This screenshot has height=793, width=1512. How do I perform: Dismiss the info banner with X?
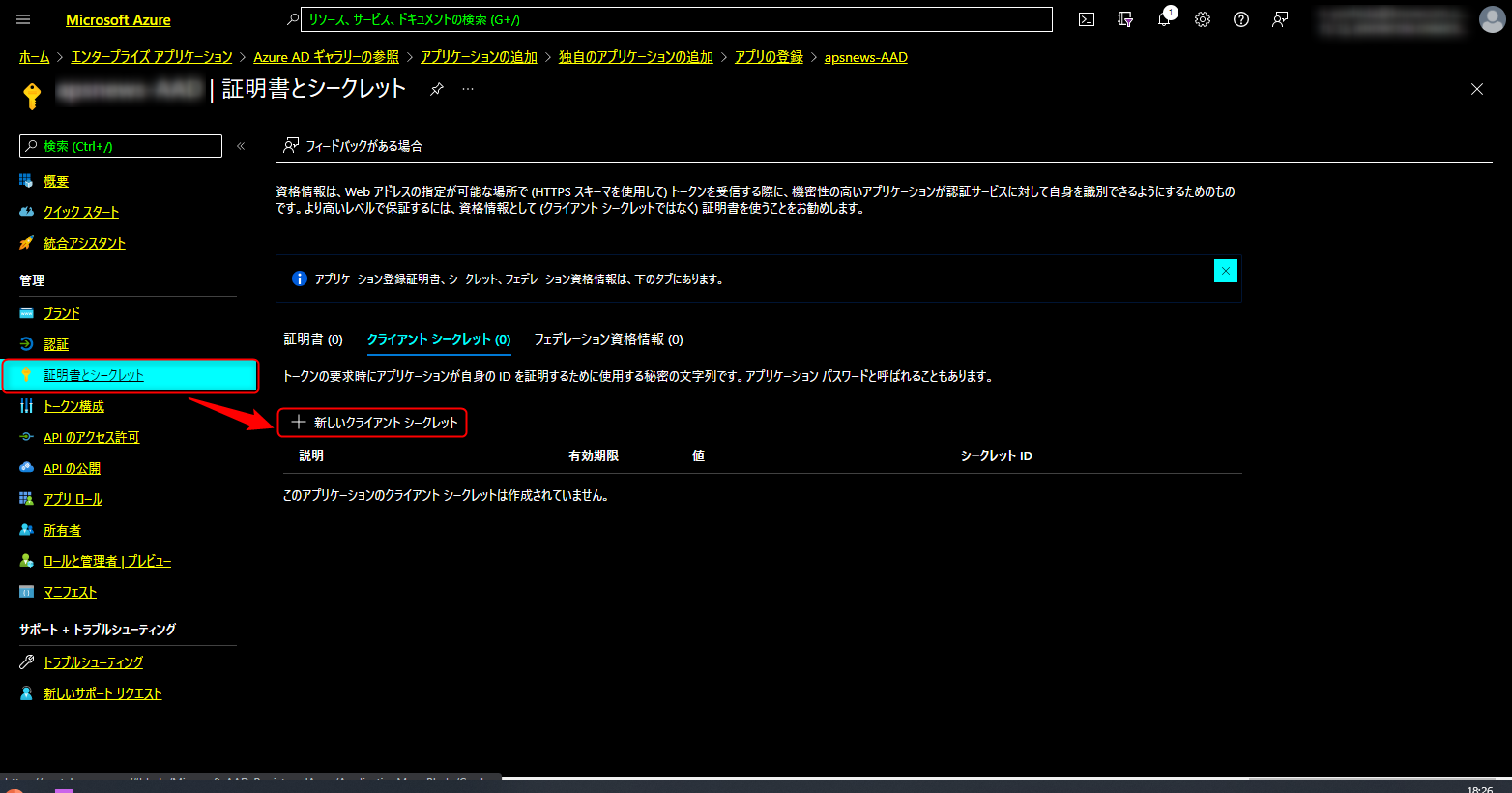pyautogui.click(x=1226, y=271)
